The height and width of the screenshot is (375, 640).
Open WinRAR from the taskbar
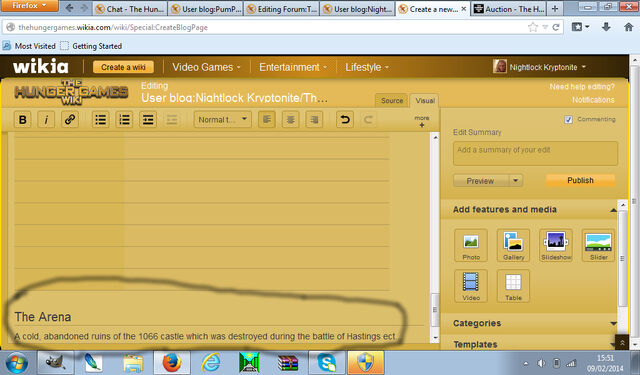pos(288,362)
